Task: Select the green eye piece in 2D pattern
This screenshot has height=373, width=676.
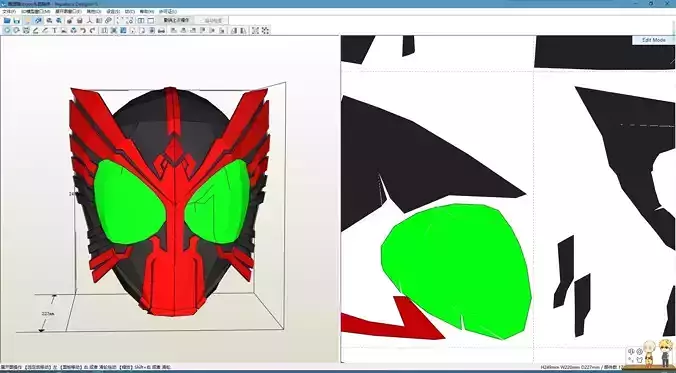Action: [x=457, y=272]
